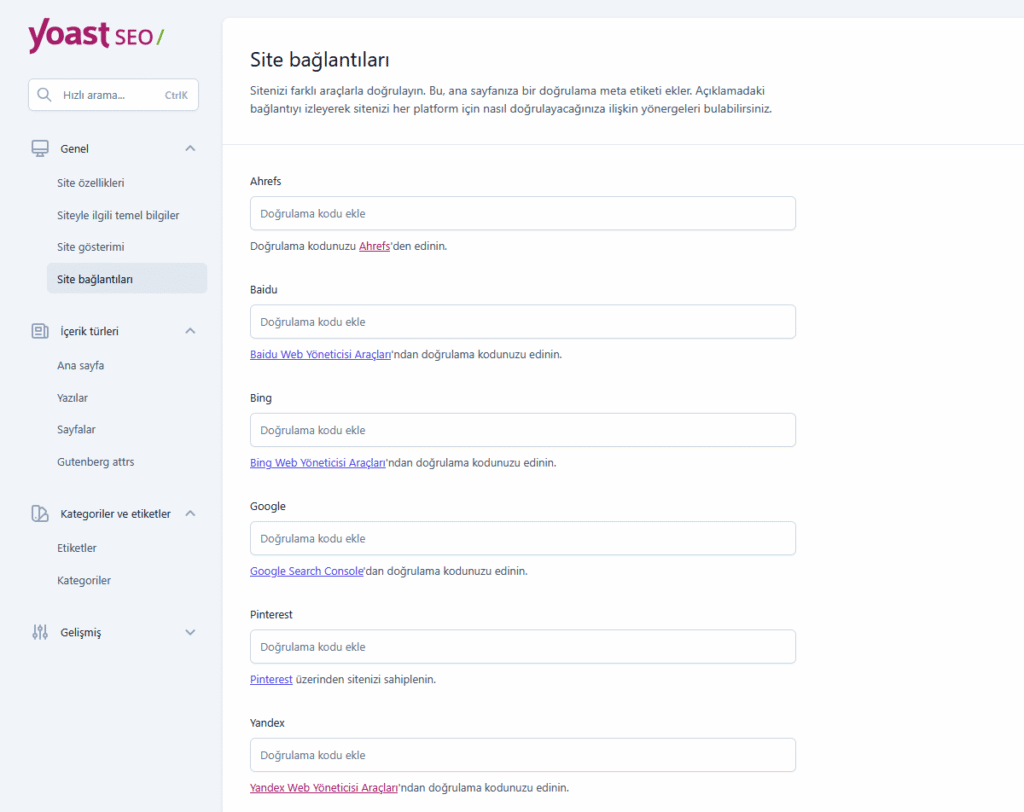
Task: Click the Kategoriler ve etiketler heading text
Action: 116,514
